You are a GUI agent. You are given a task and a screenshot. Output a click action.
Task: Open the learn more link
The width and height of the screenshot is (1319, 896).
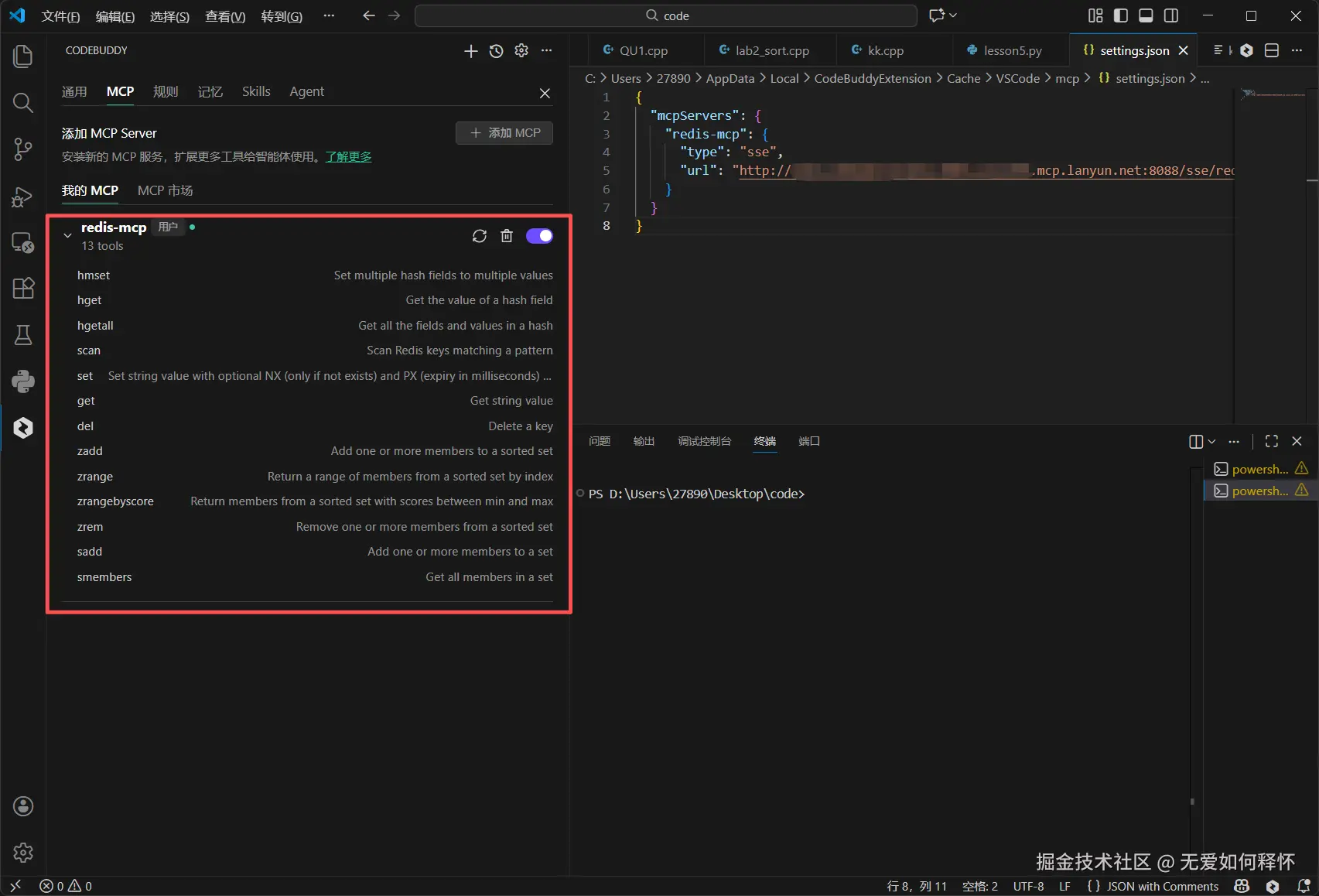(348, 157)
